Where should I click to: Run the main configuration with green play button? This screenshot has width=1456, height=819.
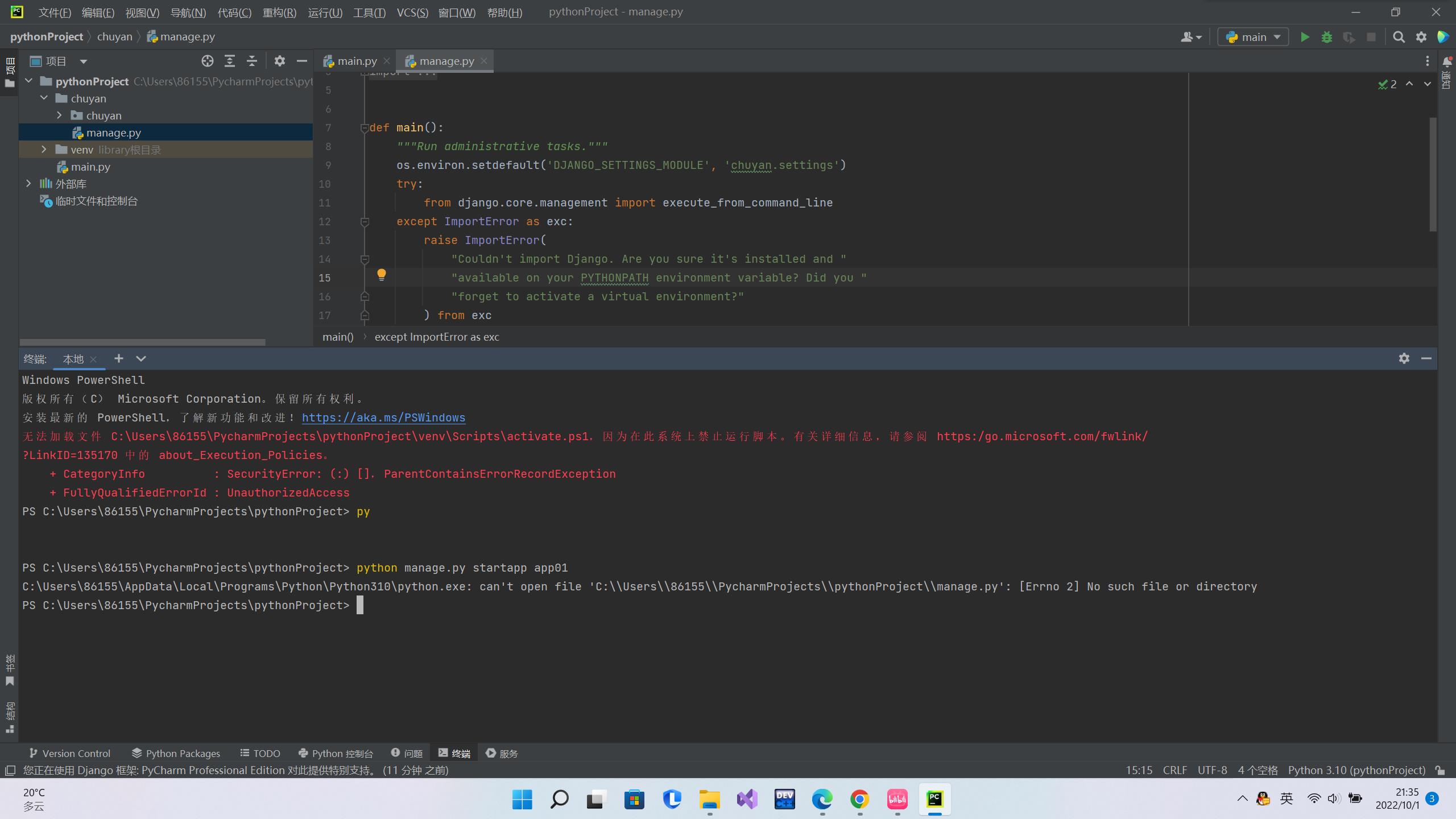pyautogui.click(x=1305, y=37)
